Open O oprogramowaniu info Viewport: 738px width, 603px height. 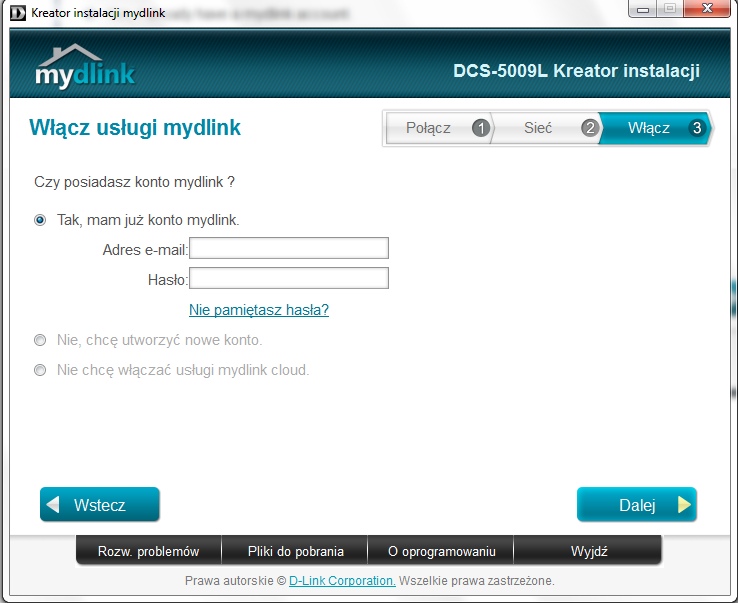tap(441, 550)
